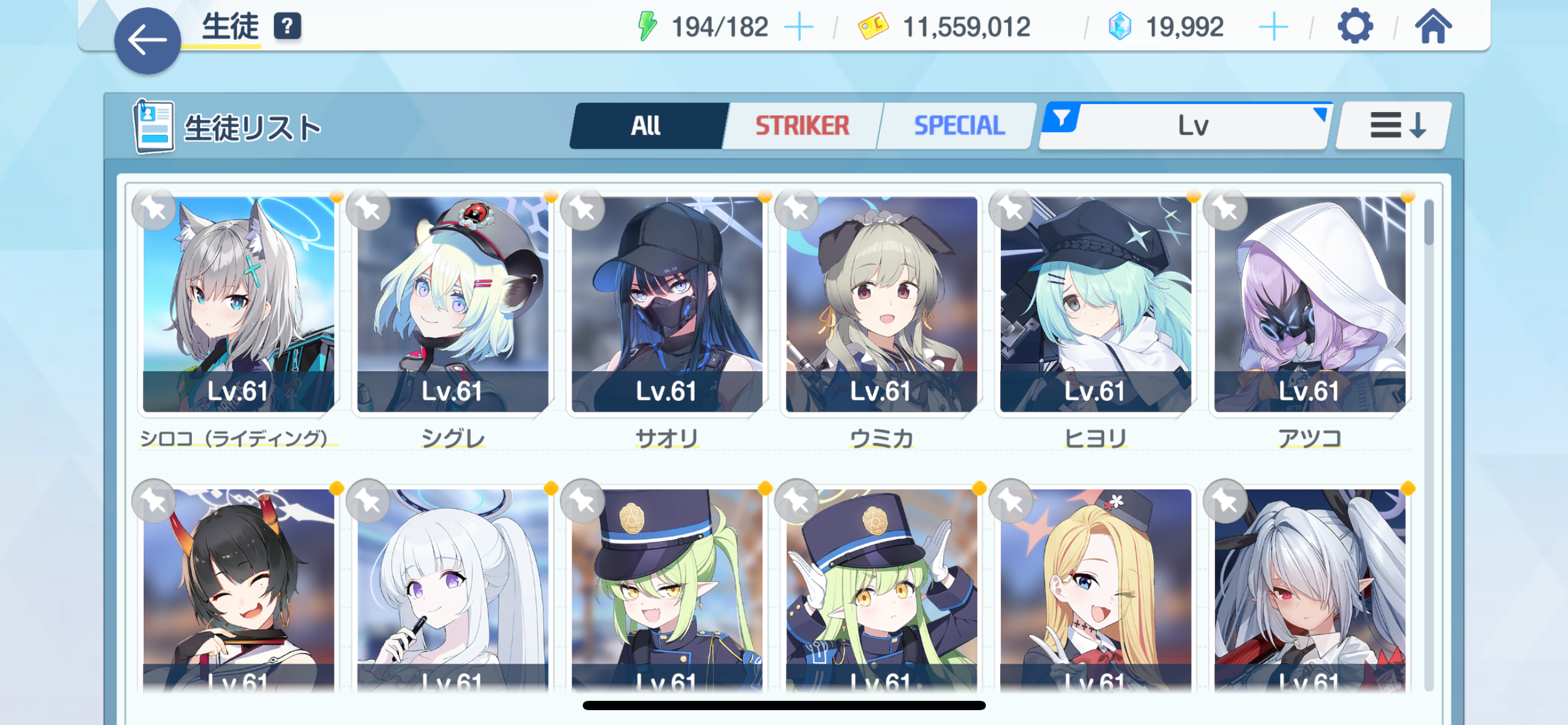1568x725 pixels.
Task: Switch to the SPECIAL tab
Action: pyautogui.click(x=959, y=126)
